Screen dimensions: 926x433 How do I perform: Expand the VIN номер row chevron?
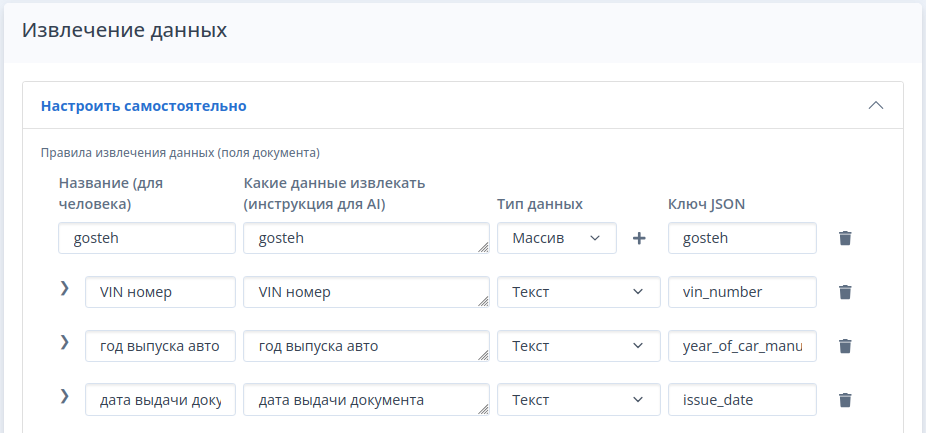point(65,289)
